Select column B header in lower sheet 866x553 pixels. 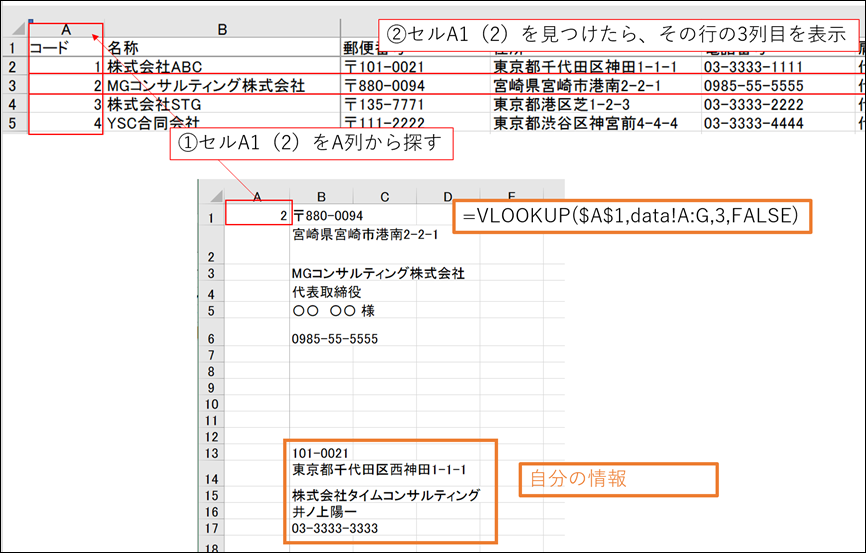coord(321,196)
